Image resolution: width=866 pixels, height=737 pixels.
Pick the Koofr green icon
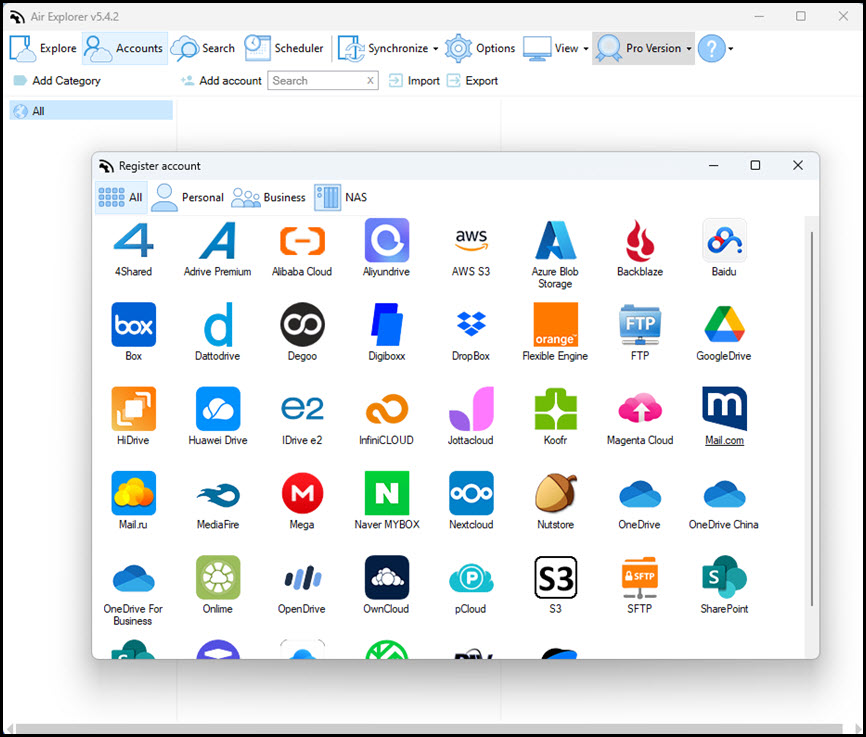(556, 409)
